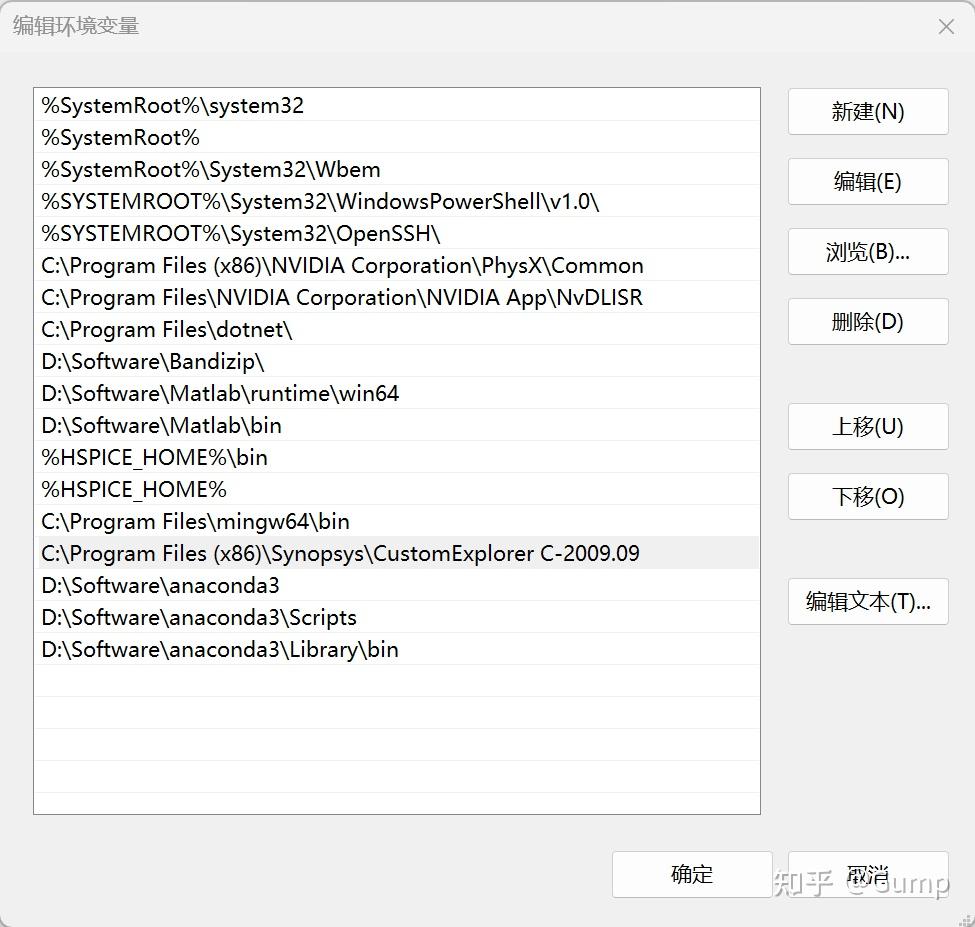Click the 新建(N) button
Viewport: 975px width, 927px height.
coord(868,111)
